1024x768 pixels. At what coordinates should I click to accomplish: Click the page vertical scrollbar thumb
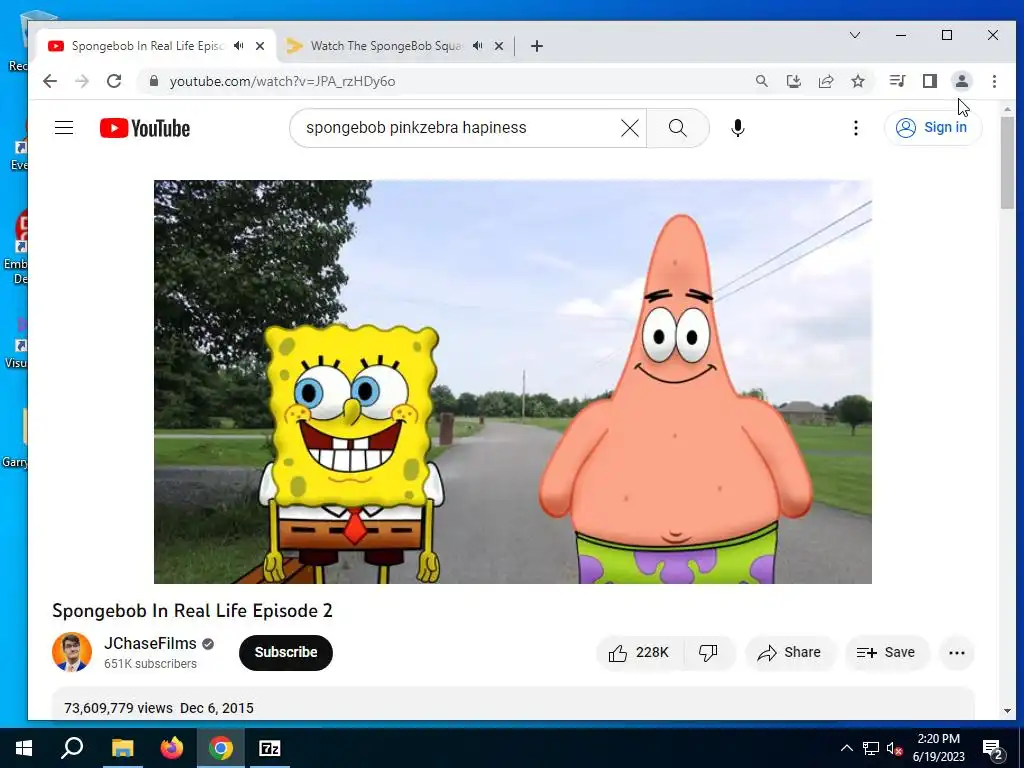click(1007, 163)
